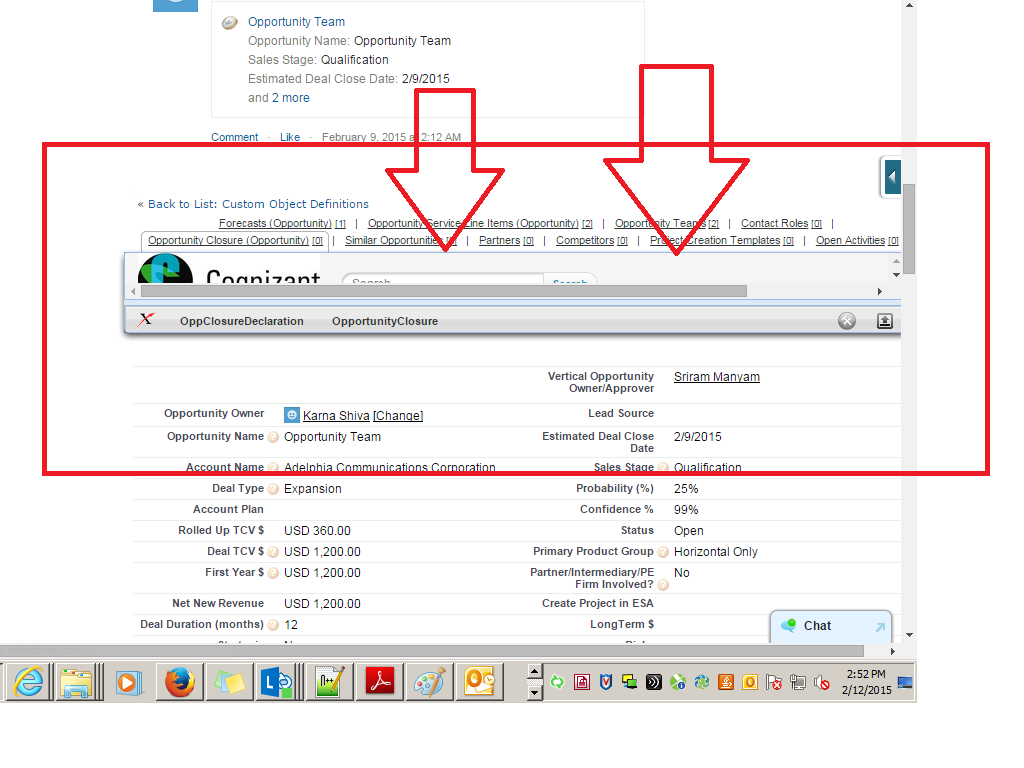The width and height of the screenshot is (1024, 768).
Task: Click the down arrow of the page scrollbar
Action: pos(909,635)
